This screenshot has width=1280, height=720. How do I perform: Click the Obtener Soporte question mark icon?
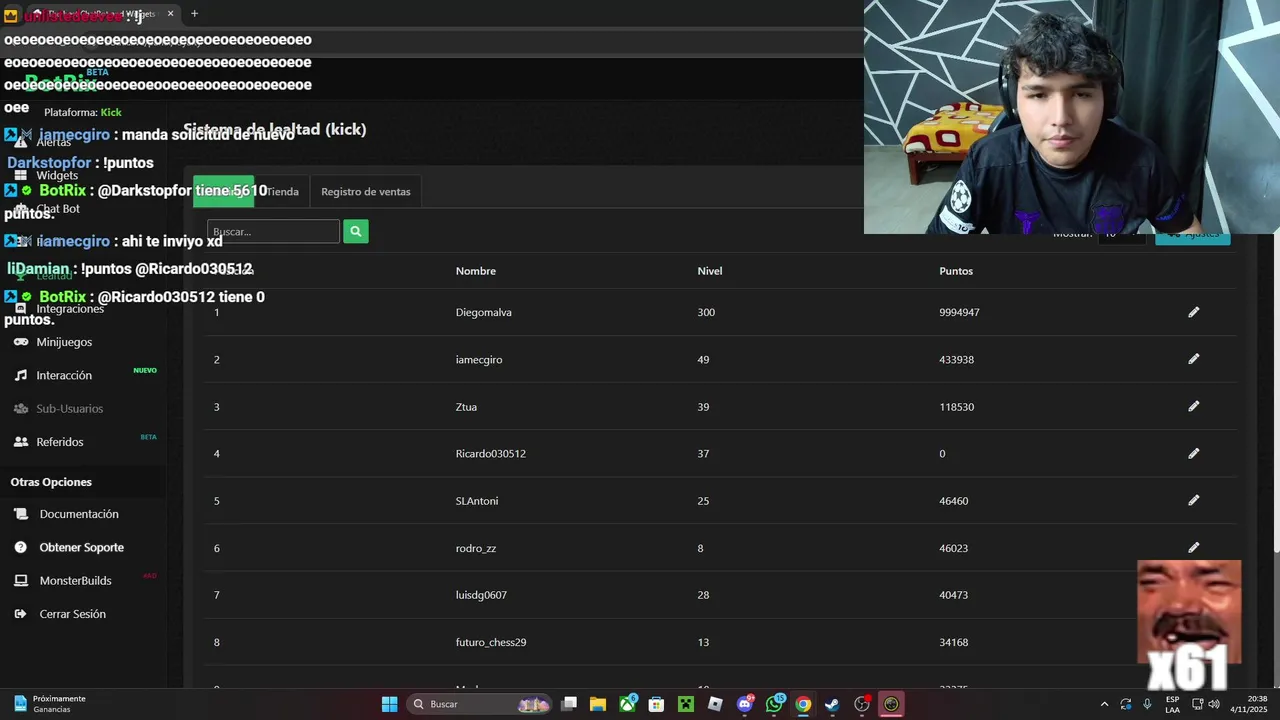click(21, 547)
